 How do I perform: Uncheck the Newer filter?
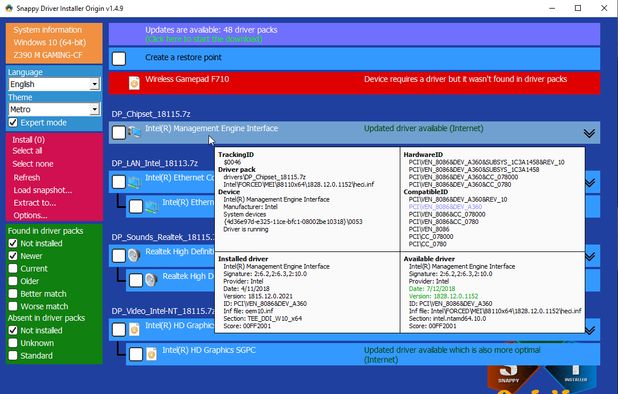point(13,256)
